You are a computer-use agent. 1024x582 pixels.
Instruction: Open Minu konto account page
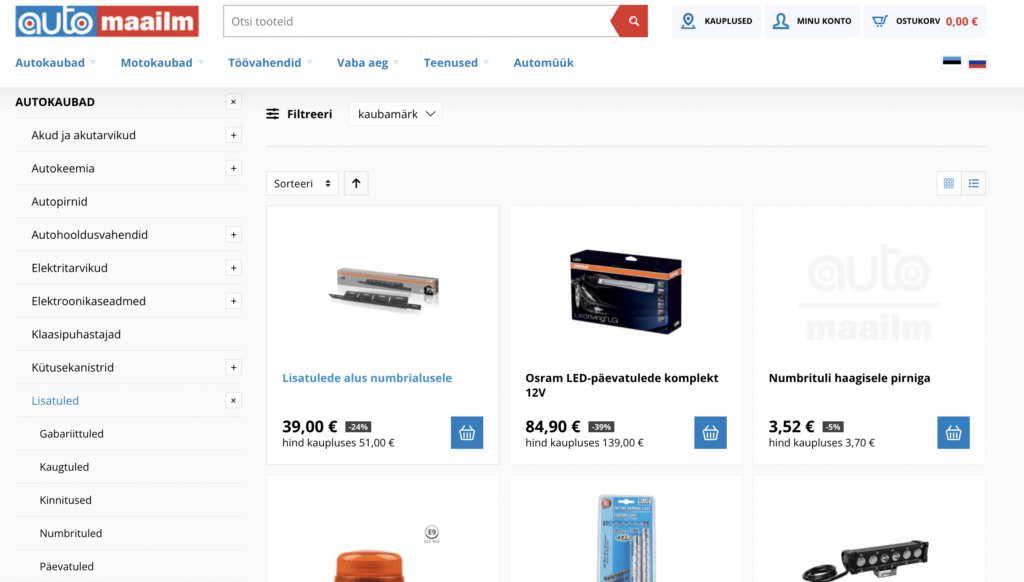pyautogui.click(x=811, y=21)
